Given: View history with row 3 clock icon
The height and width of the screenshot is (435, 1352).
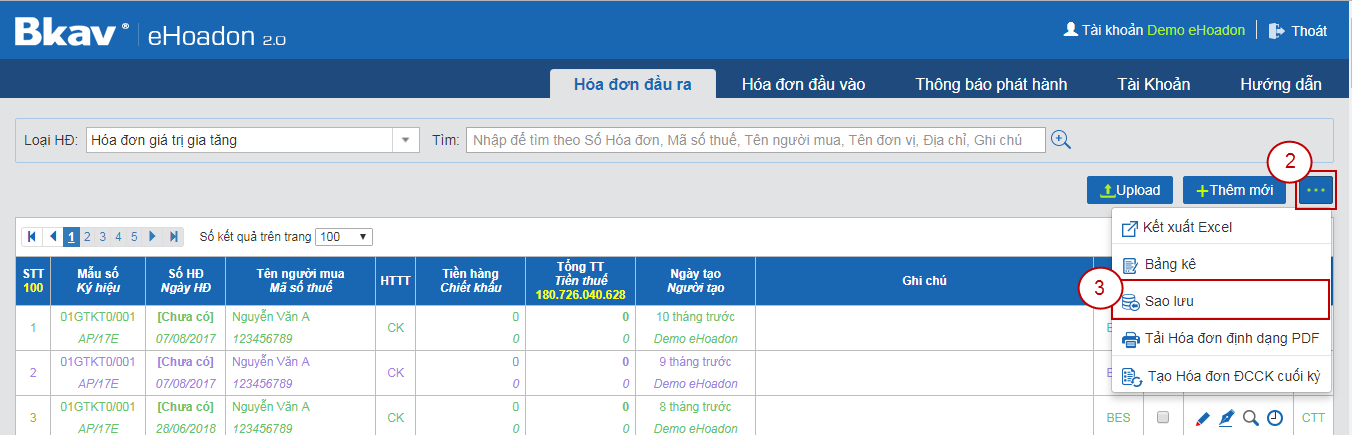Looking at the screenshot, I should 1275,418.
